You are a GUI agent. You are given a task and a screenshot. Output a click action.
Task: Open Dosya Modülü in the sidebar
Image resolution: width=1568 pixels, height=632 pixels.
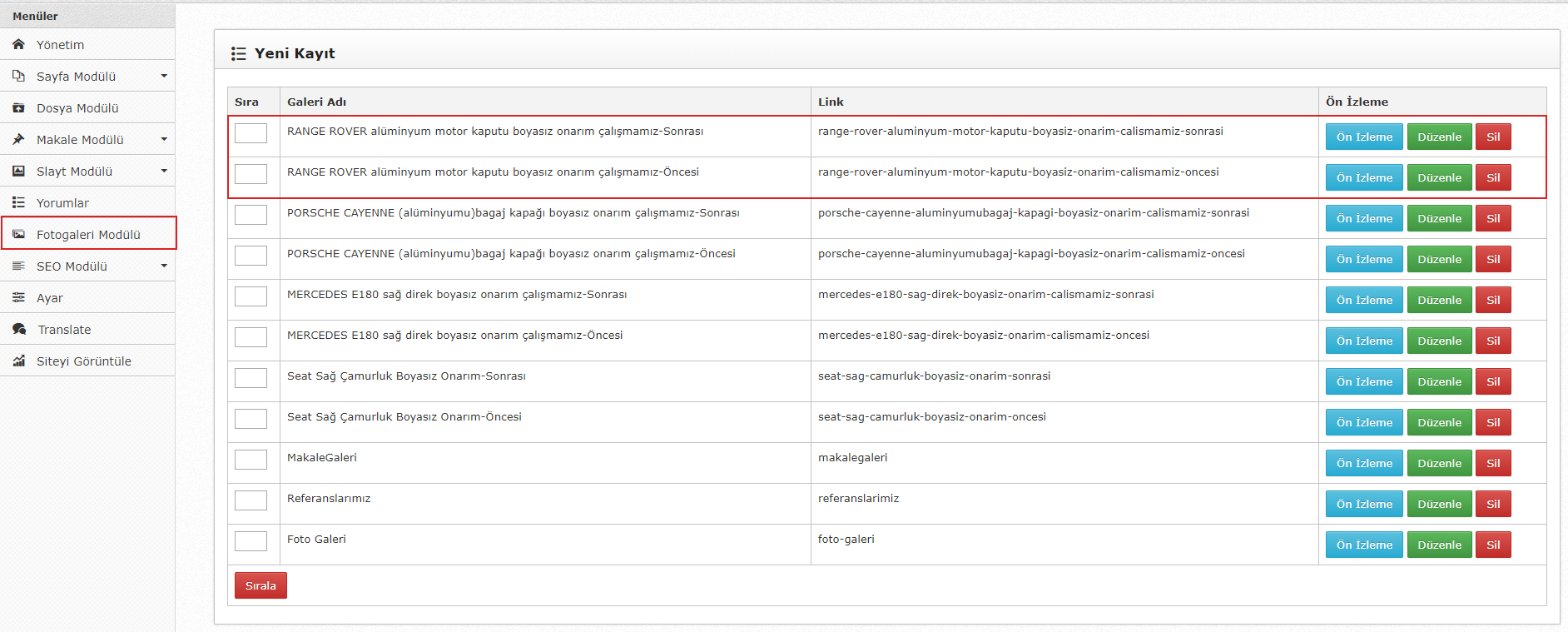tap(87, 107)
